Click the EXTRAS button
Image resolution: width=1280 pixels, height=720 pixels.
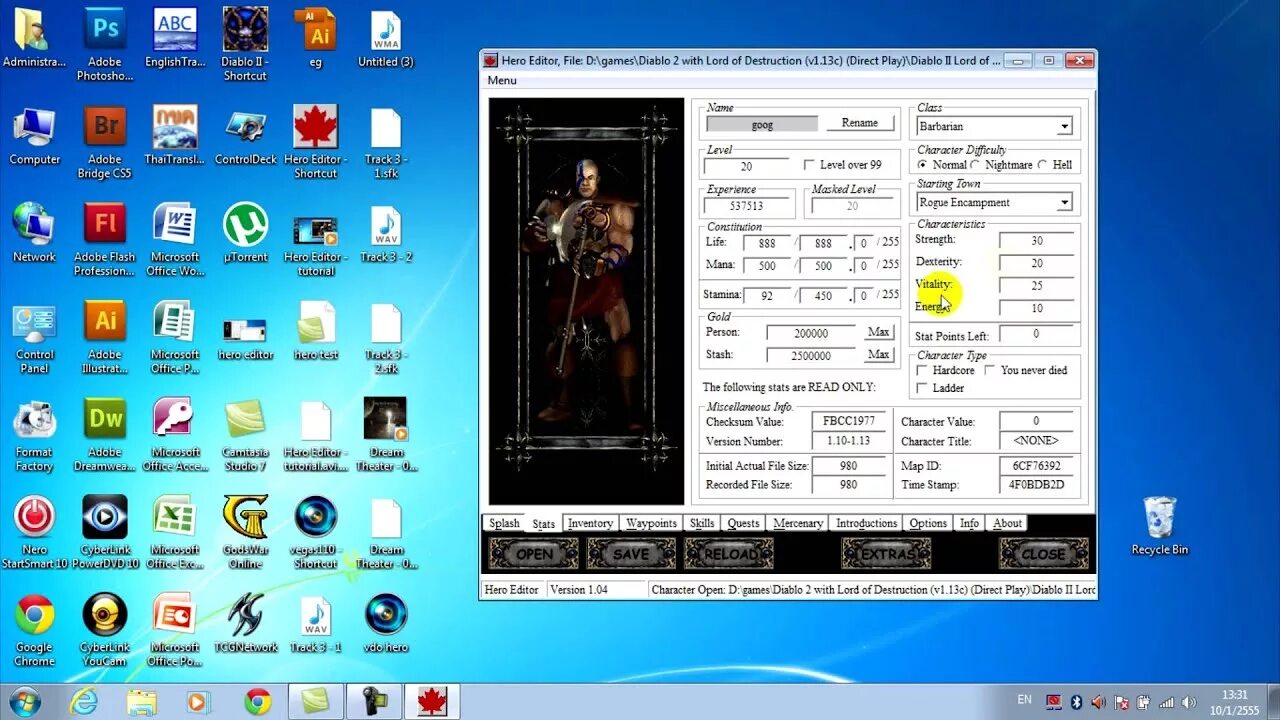click(886, 553)
